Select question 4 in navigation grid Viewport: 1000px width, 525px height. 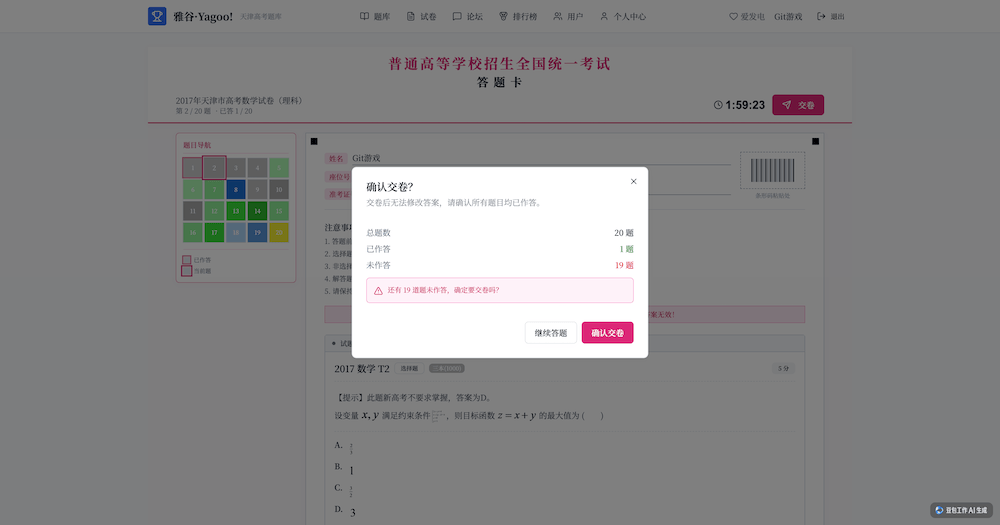(257, 168)
